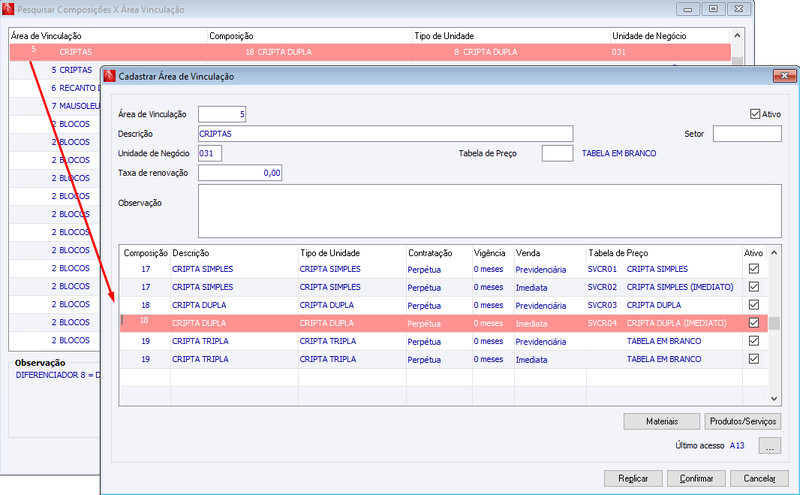800x495 pixels.
Task: Uncheck Ativo for SVCR01 CRIPTA SIMPLES row
Action: click(754, 269)
